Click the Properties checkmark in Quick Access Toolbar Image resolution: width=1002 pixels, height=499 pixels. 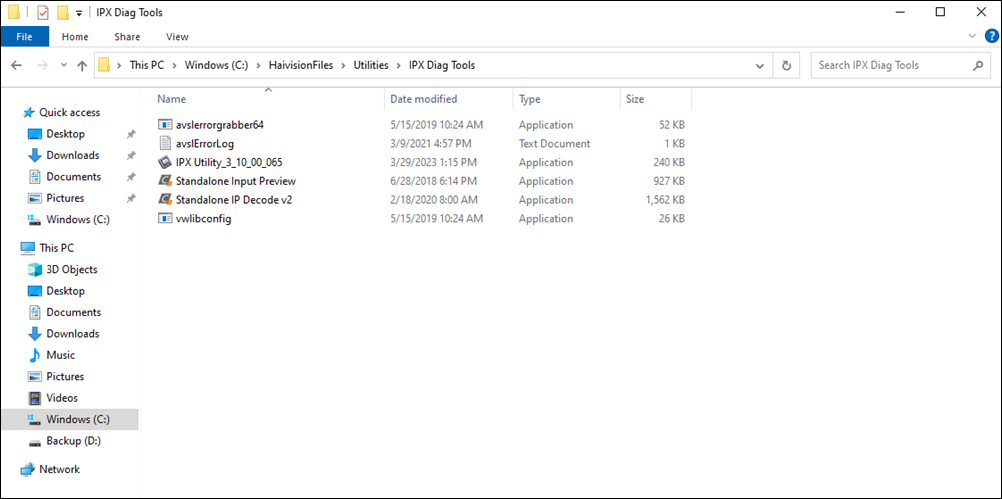click(x=42, y=13)
